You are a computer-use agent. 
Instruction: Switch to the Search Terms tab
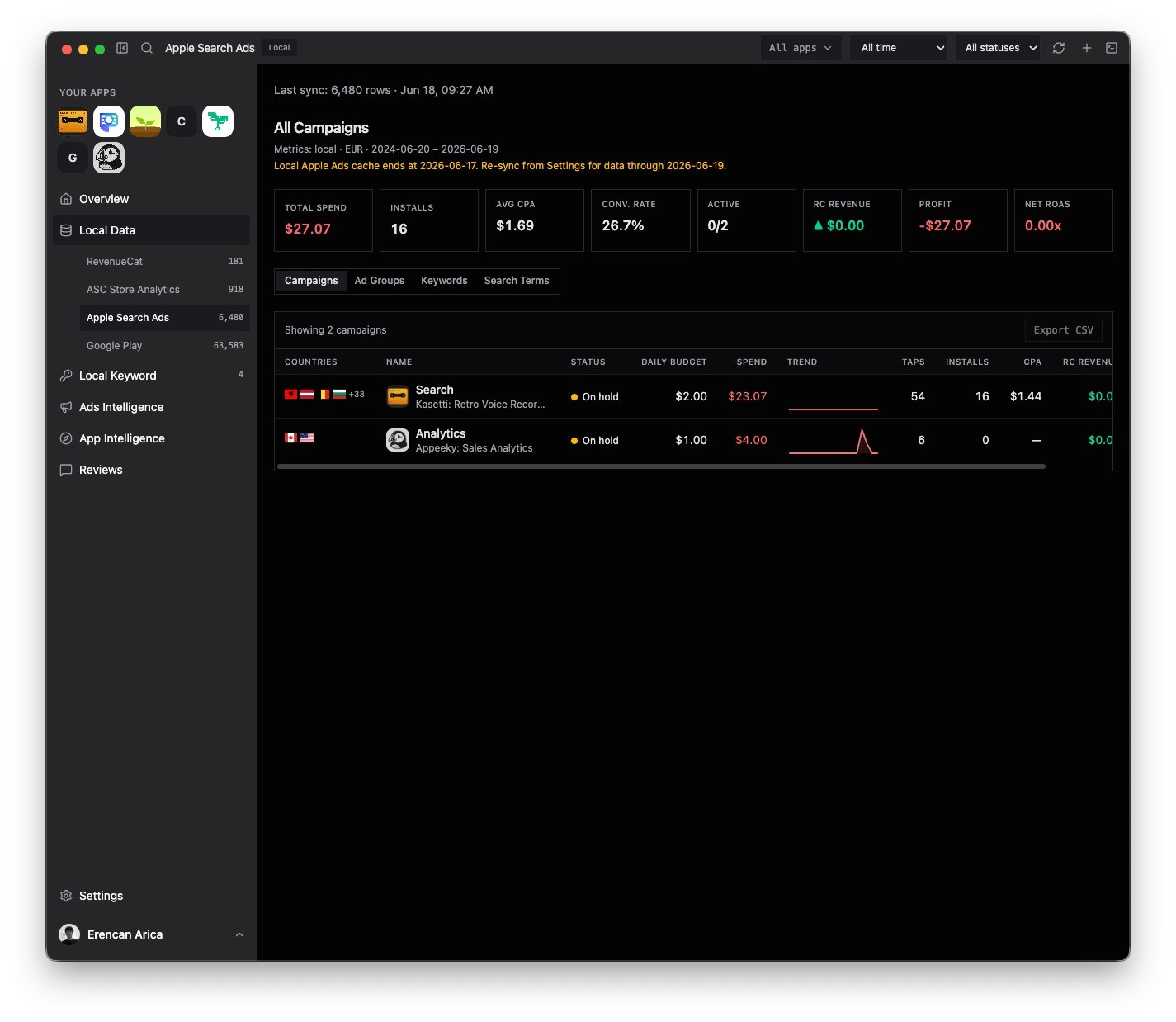[517, 281]
